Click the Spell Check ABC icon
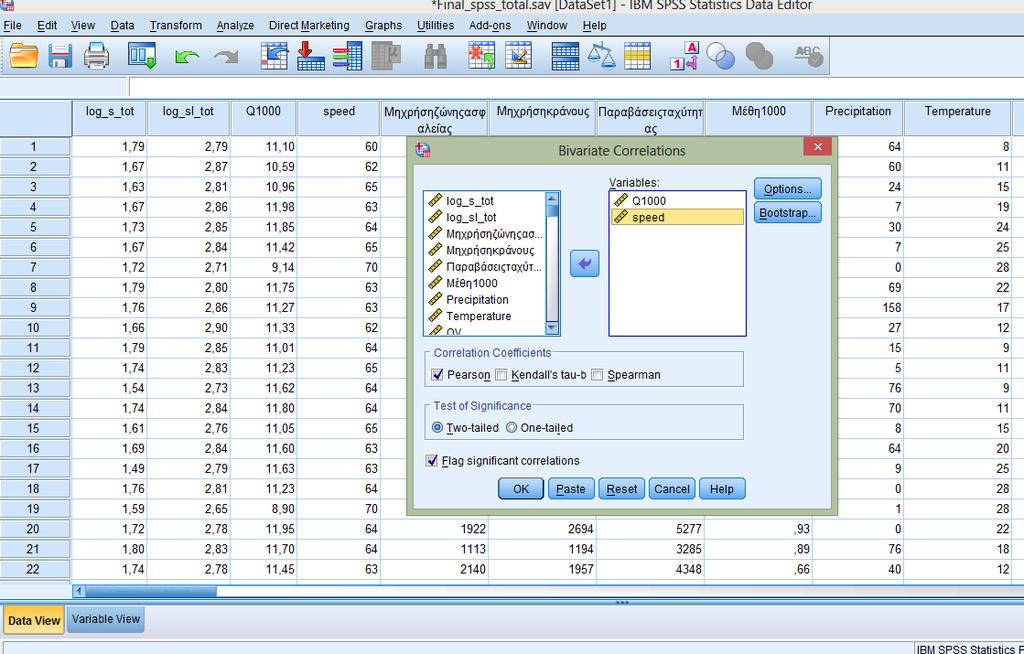This screenshot has height=654, width=1024. pyautogui.click(x=808, y=56)
